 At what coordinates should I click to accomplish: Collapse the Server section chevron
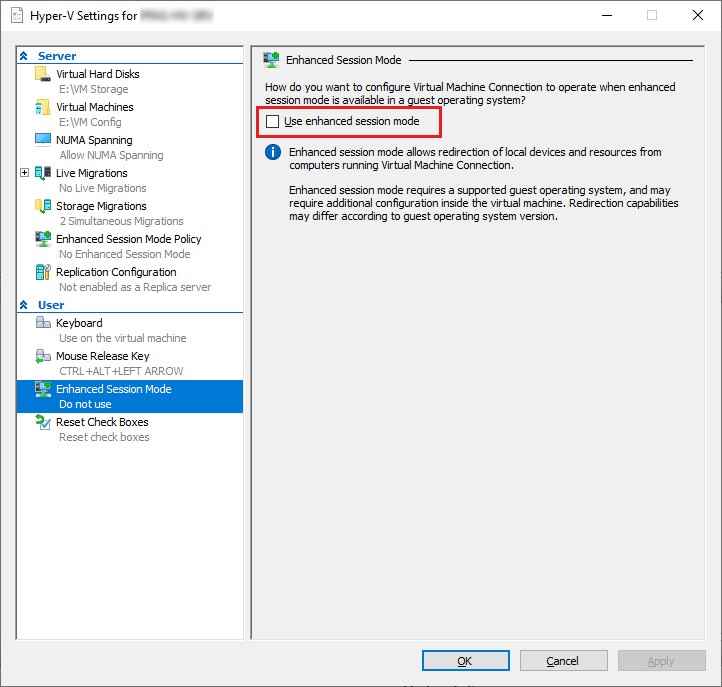click(24, 56)
